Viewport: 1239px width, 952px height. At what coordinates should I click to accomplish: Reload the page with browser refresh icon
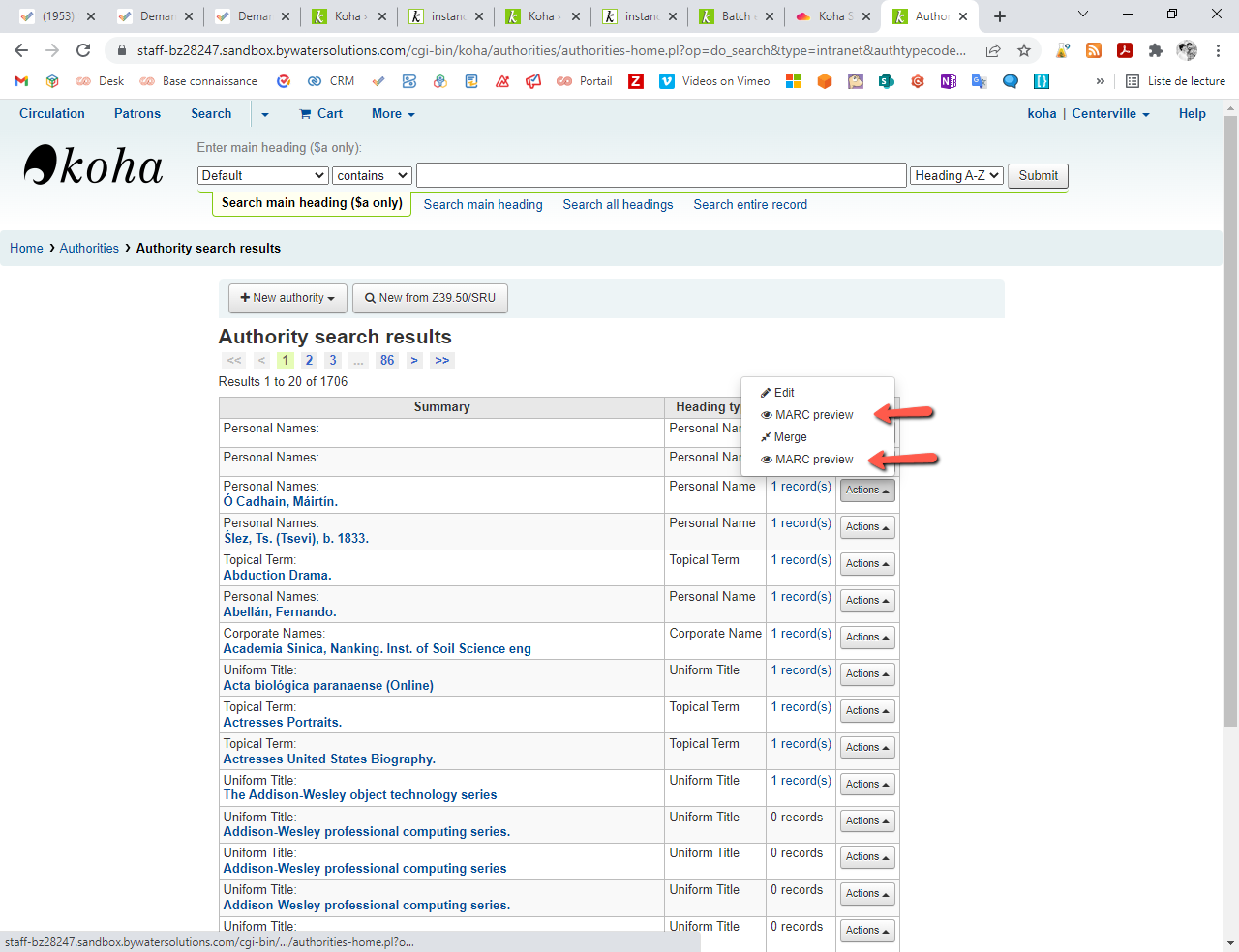(x=83, y=50)
